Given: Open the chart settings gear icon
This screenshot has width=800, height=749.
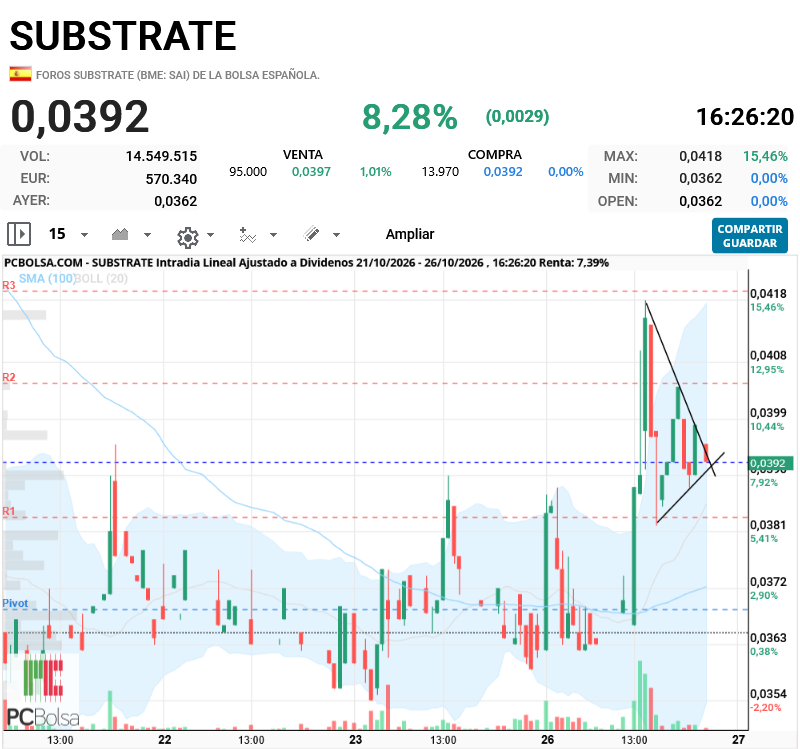Looking at the screenshot, I should click(x=187, y=237).
